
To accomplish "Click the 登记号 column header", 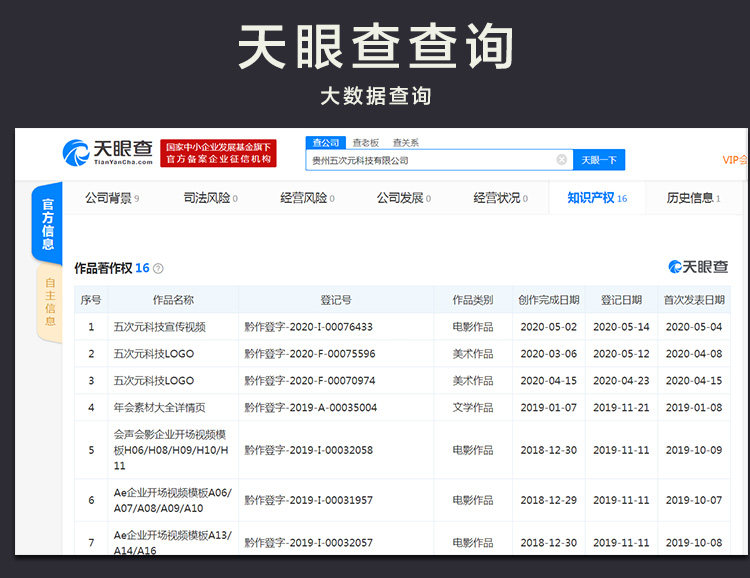I will (336, 300).
